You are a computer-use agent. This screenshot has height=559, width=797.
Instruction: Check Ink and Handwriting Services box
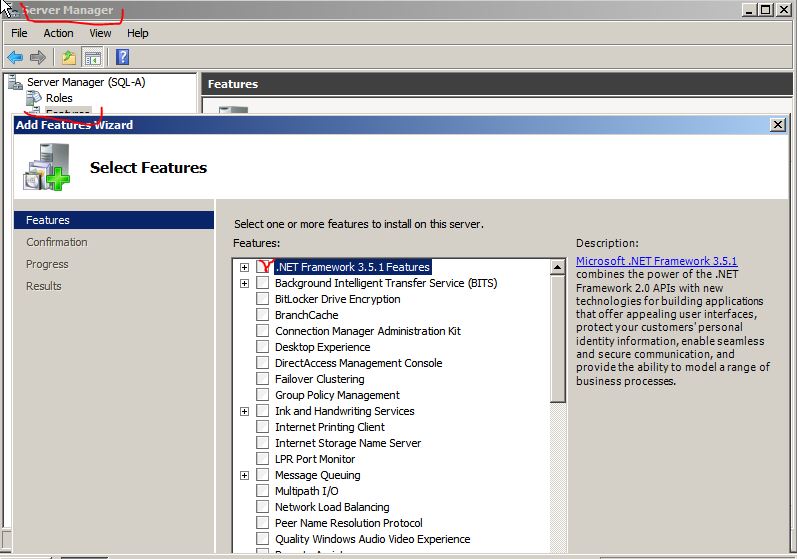pyautogui.click(x=263, y=411)
